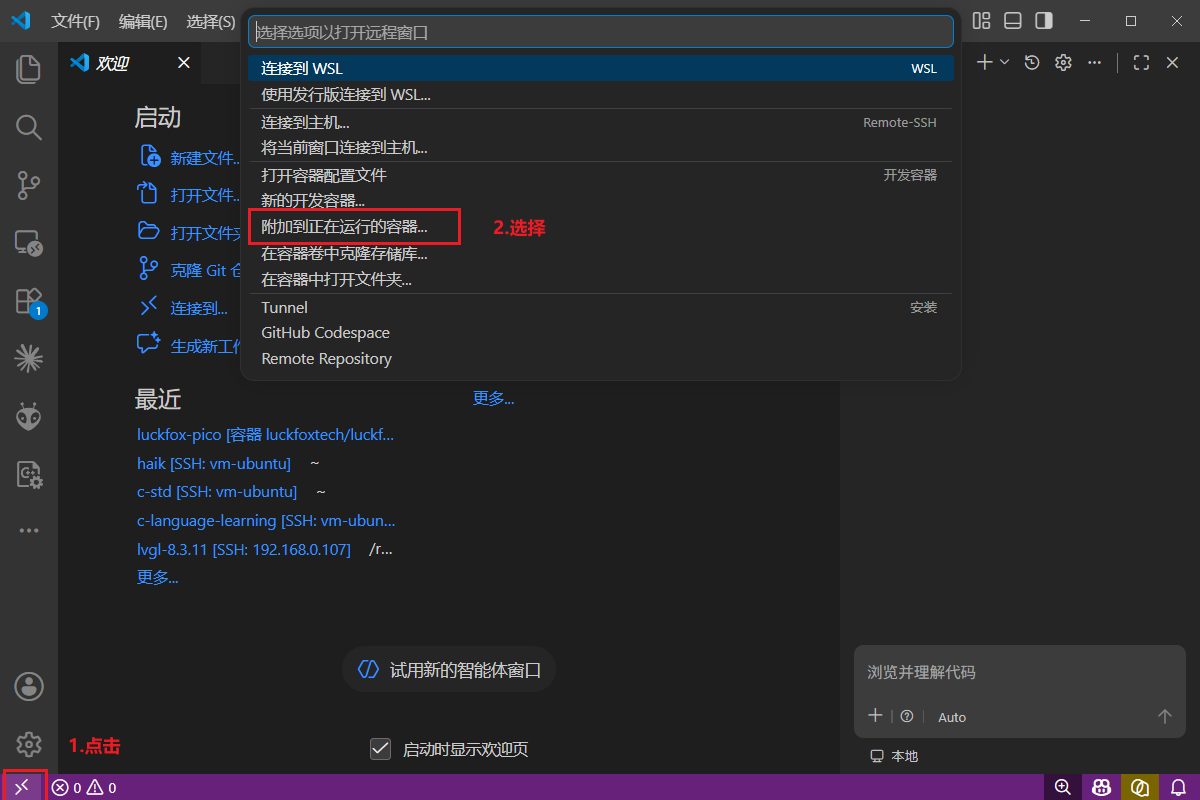Open the Explorer view in activity bar
The image size is (1200, 800).
coord(28,69)
